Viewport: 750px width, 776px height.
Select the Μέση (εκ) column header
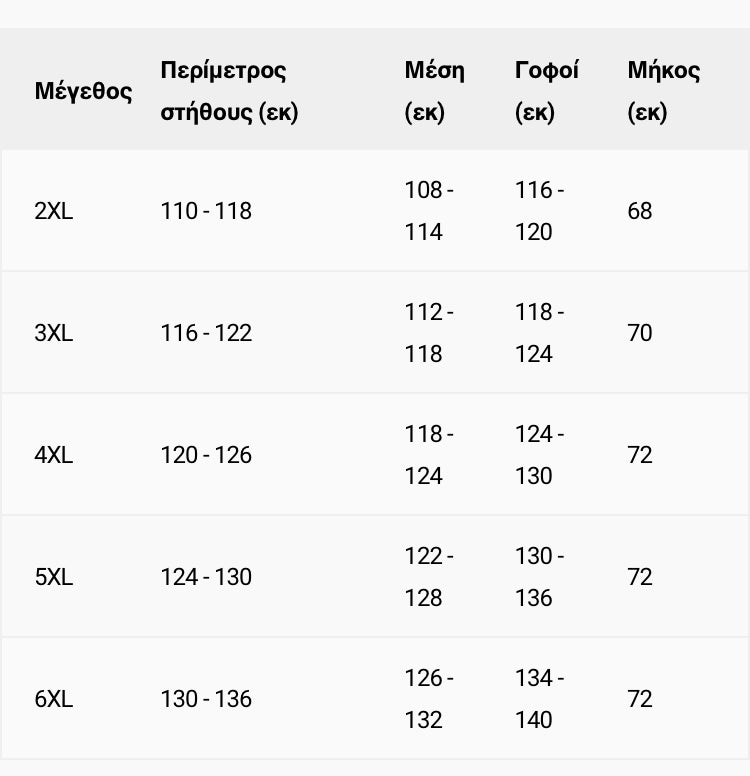click(x=435, y=91)
